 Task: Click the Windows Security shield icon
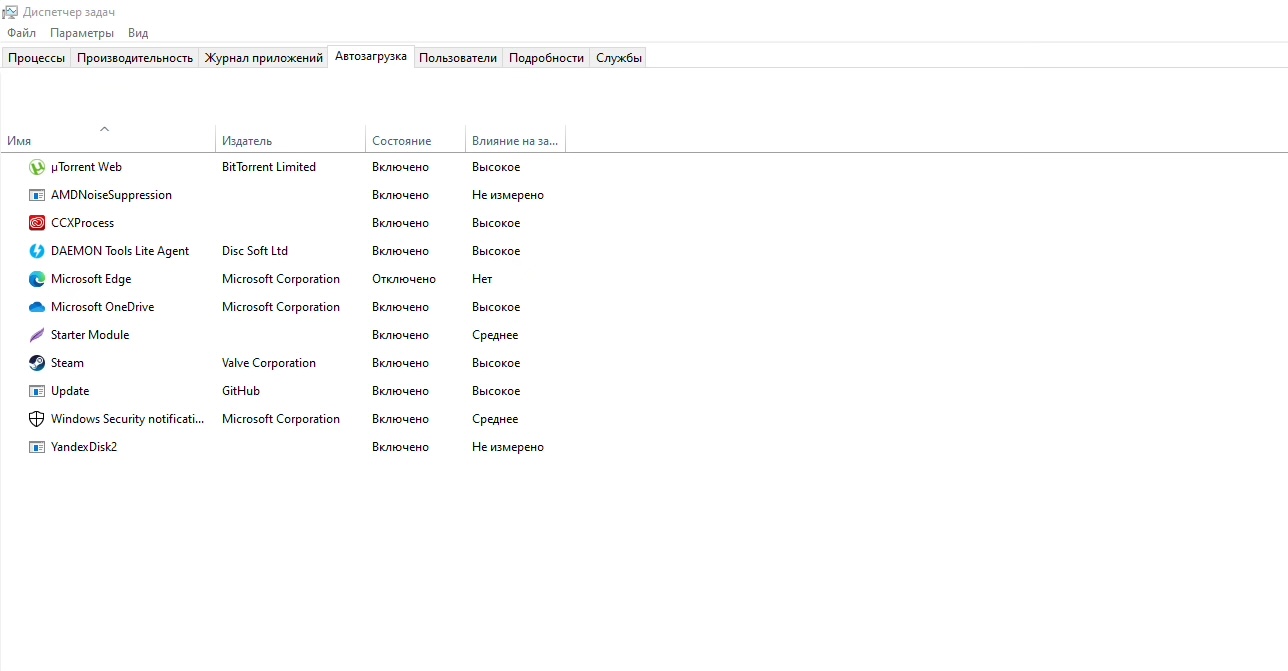(x=37, y=419)
